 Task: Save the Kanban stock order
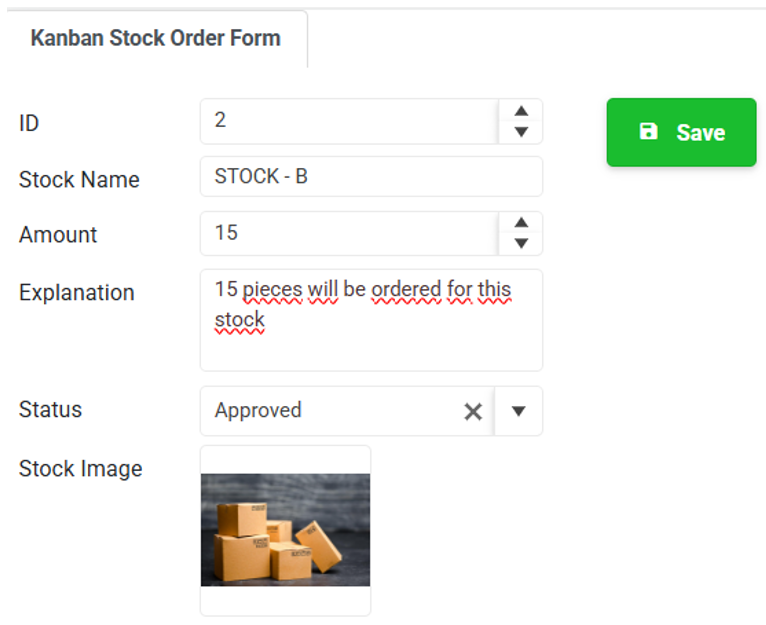click(x=681, y=132)
